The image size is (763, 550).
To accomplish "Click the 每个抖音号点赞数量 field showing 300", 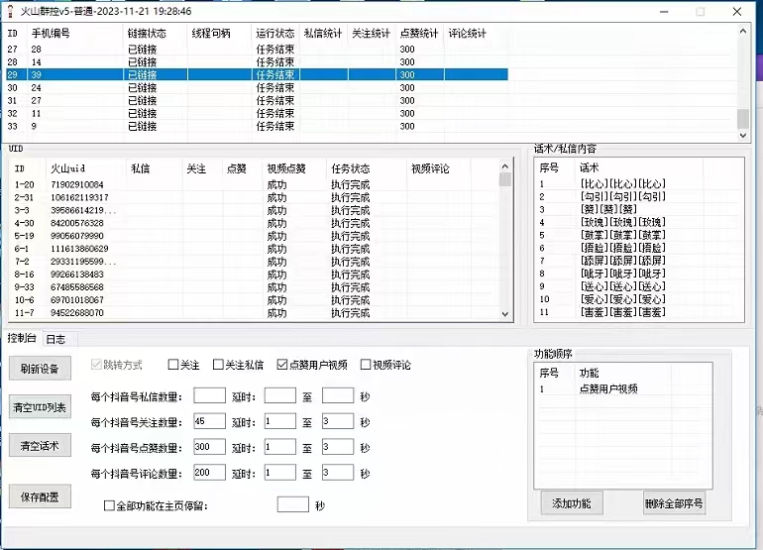I will [x=209, y=447].
